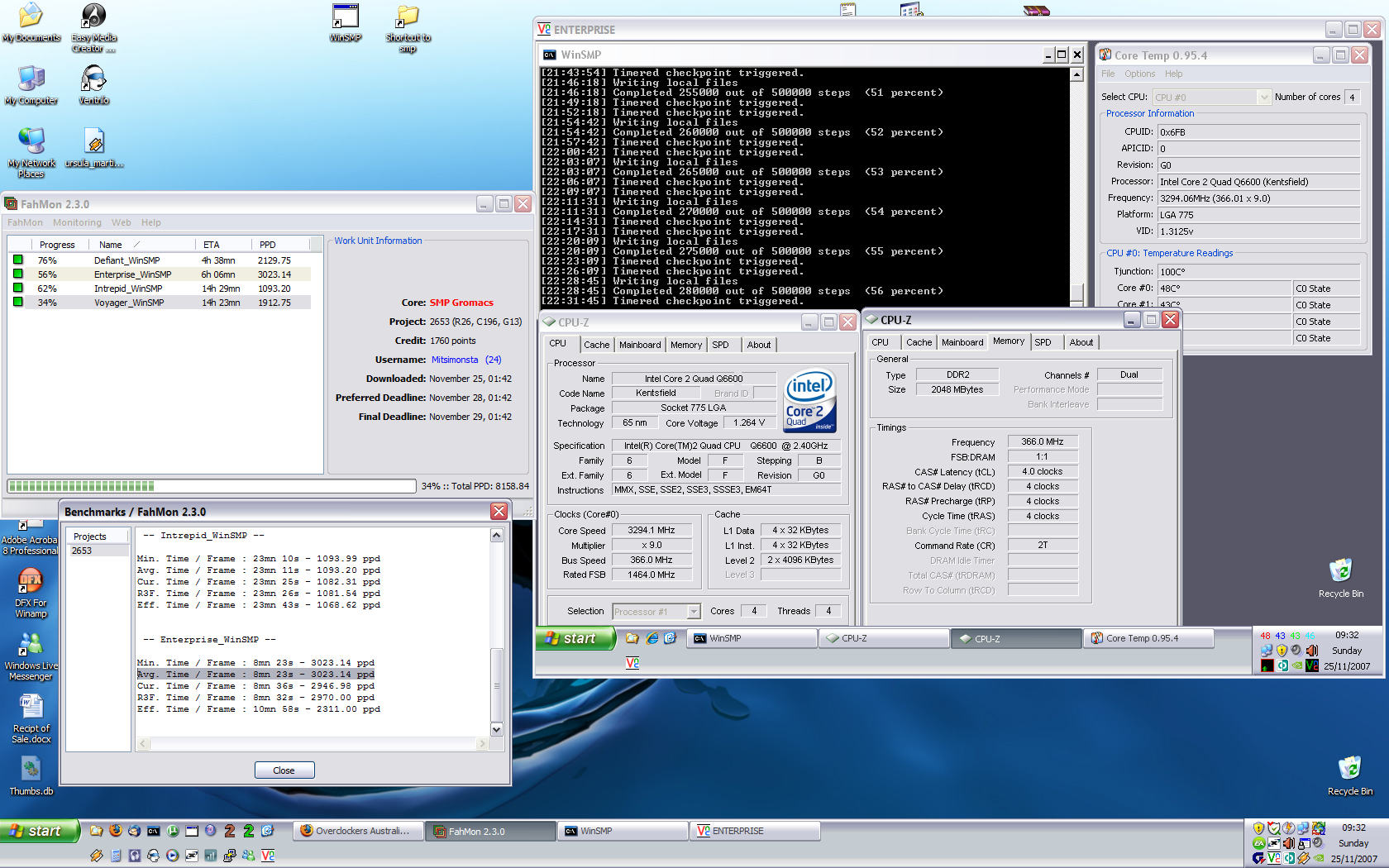Open Recycle Bin inside ENTERPRISE remote desktop

1340,578
